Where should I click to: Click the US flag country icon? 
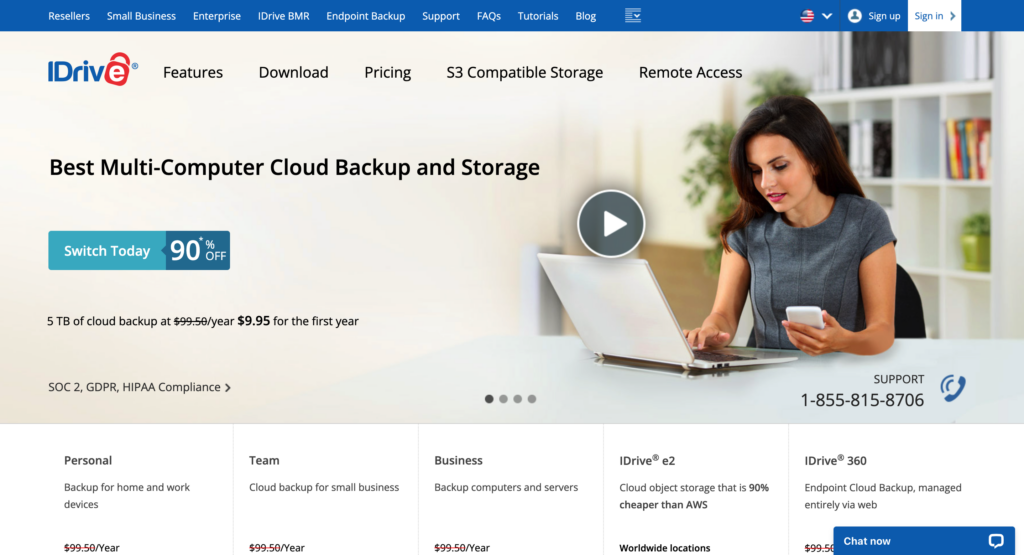pos(807,16)
